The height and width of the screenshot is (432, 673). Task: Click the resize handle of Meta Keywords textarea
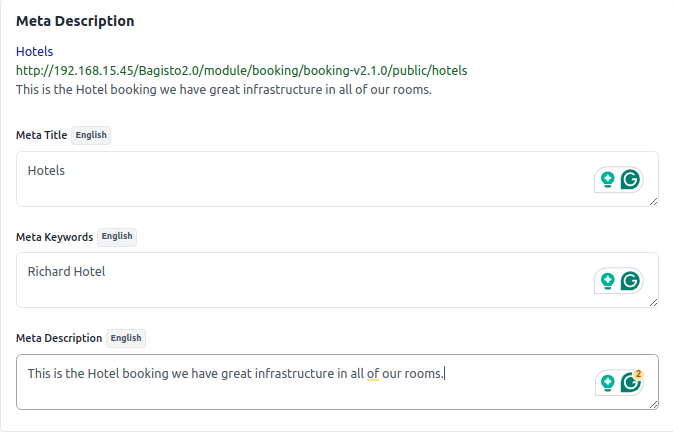coord(654,303)
